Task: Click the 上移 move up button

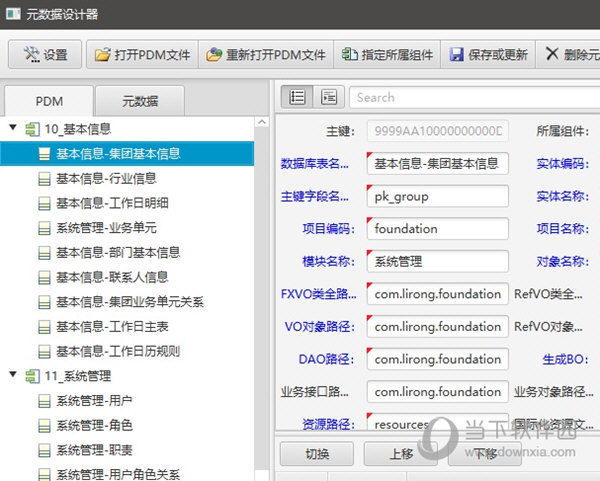Action: pyautogui.click(x=401, y=454)
